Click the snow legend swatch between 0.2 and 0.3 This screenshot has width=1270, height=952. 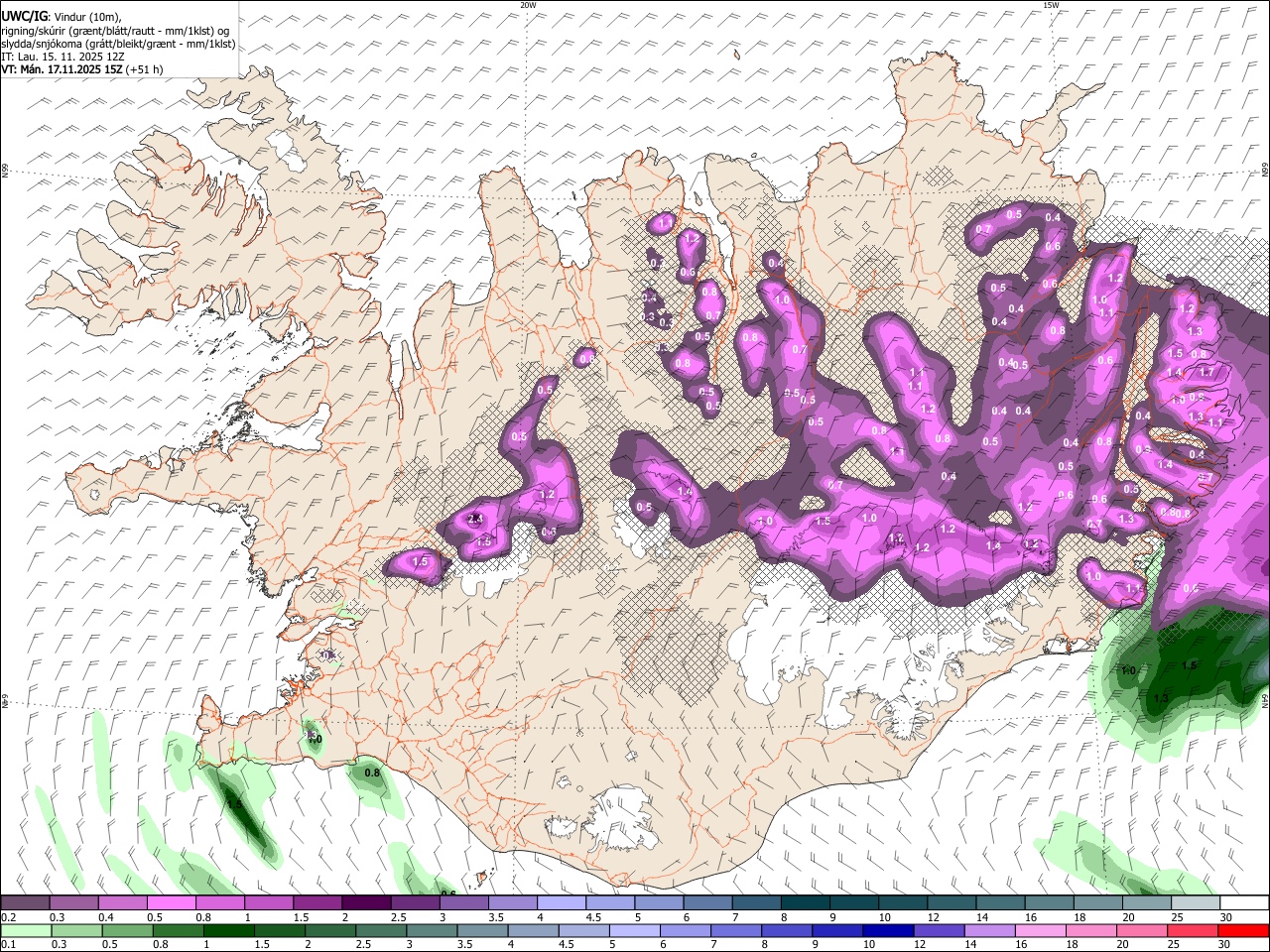tap(26, 903)
